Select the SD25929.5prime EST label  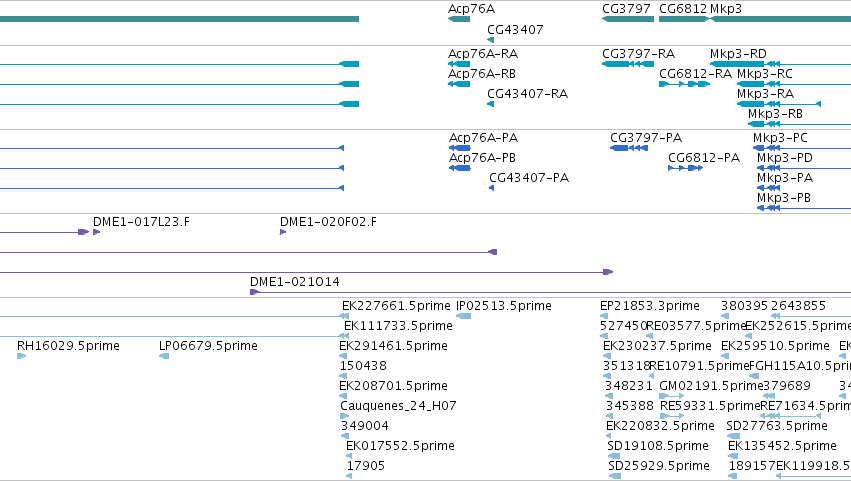(658, 466)
